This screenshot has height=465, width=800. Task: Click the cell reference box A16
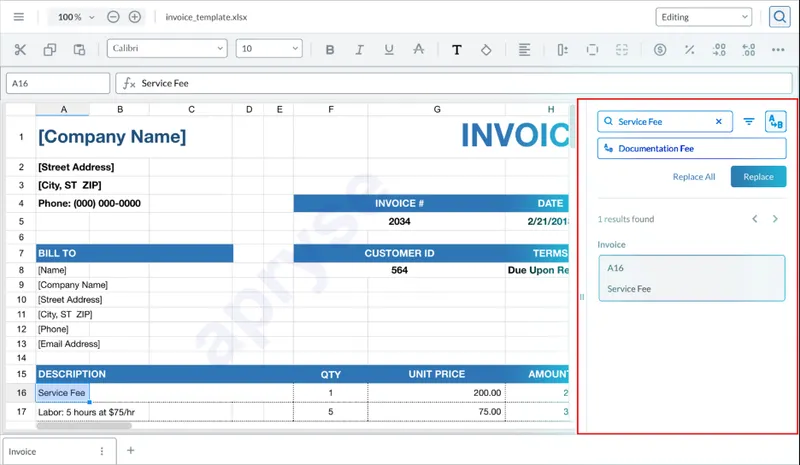coord(58,83)
